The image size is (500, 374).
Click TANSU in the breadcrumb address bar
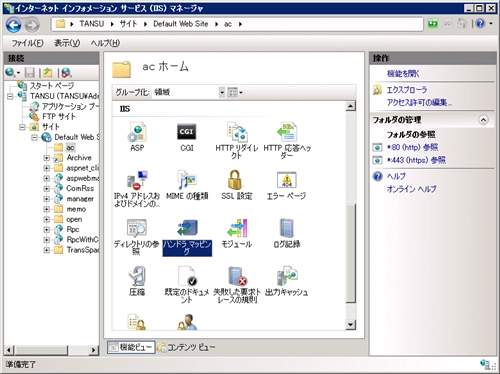click(x=92, y=24)
